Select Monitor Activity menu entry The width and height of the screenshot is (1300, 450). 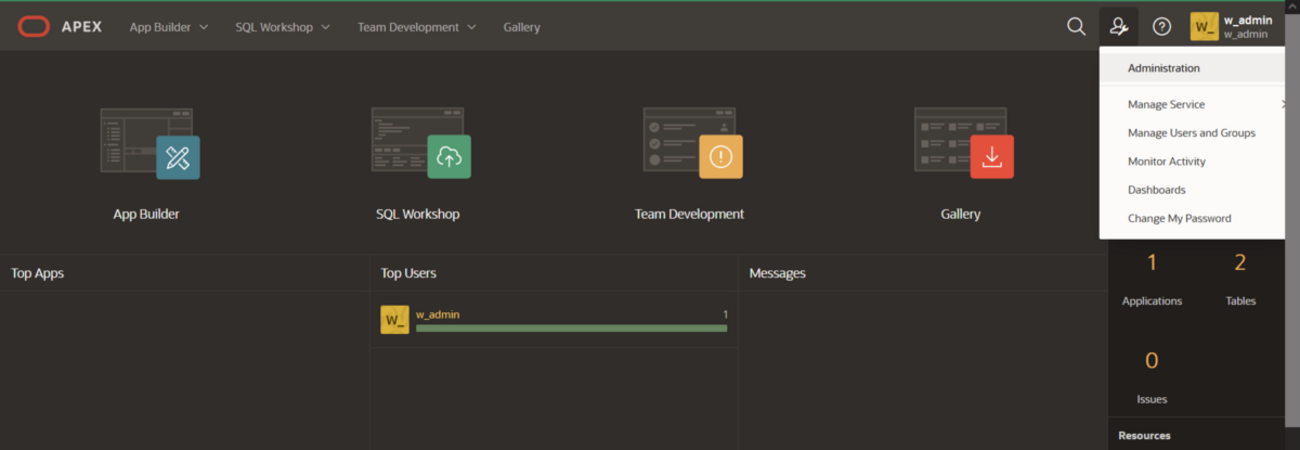pyautogui.click(x=1166, y=161)
